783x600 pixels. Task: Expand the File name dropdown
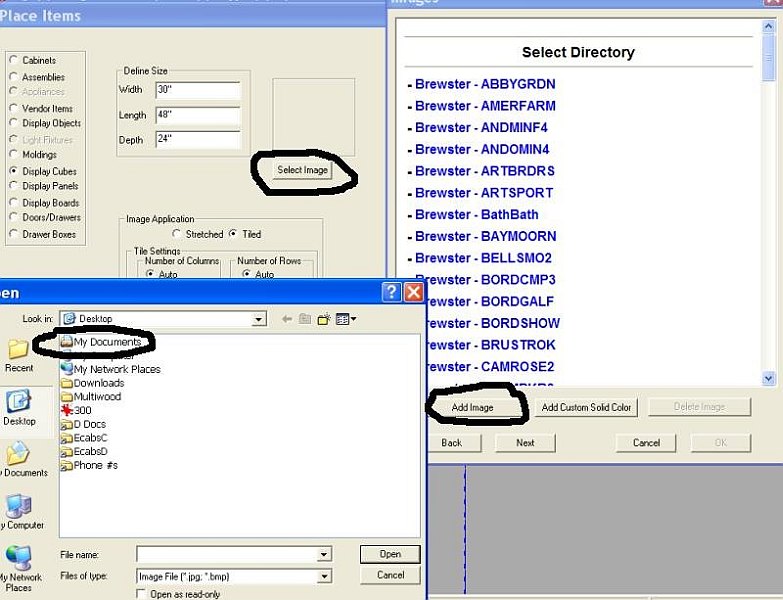pyautogui.click(x=324, y=554)
